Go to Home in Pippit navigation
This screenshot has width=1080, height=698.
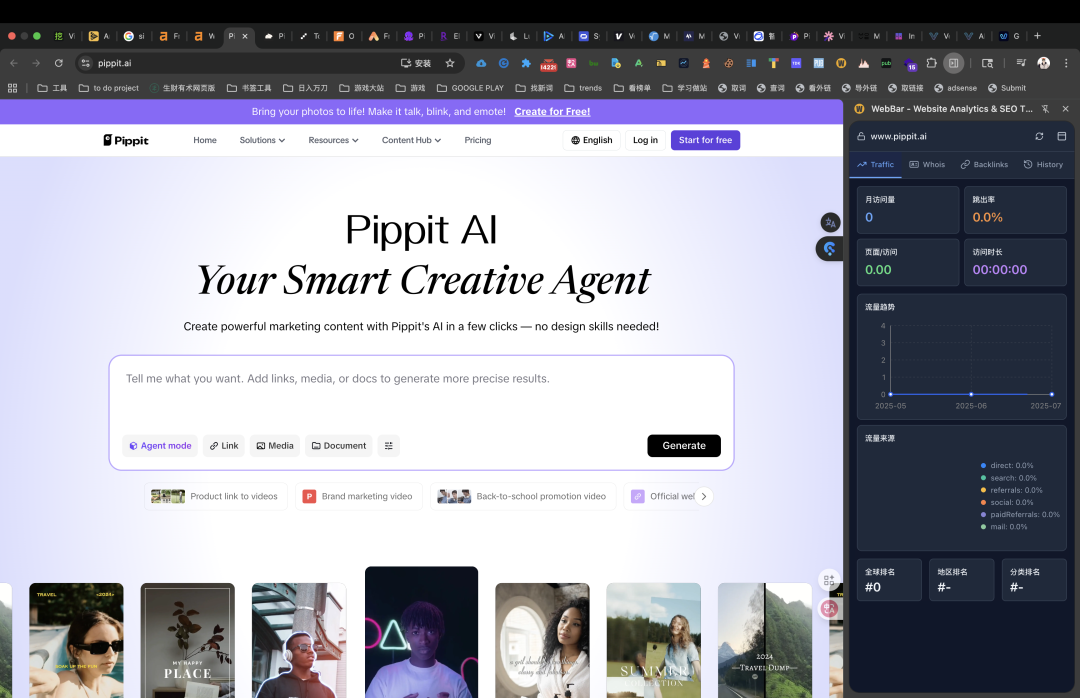tap(205, 140)
